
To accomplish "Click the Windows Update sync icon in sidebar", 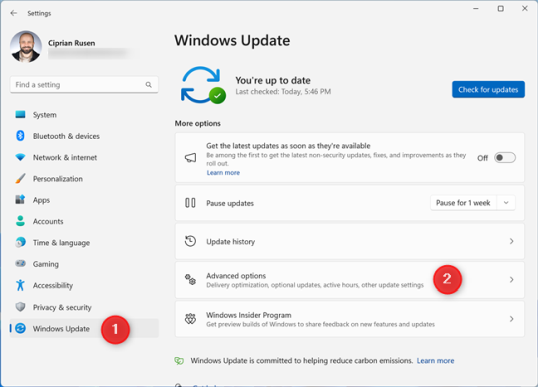I will (x=20, y=328).
